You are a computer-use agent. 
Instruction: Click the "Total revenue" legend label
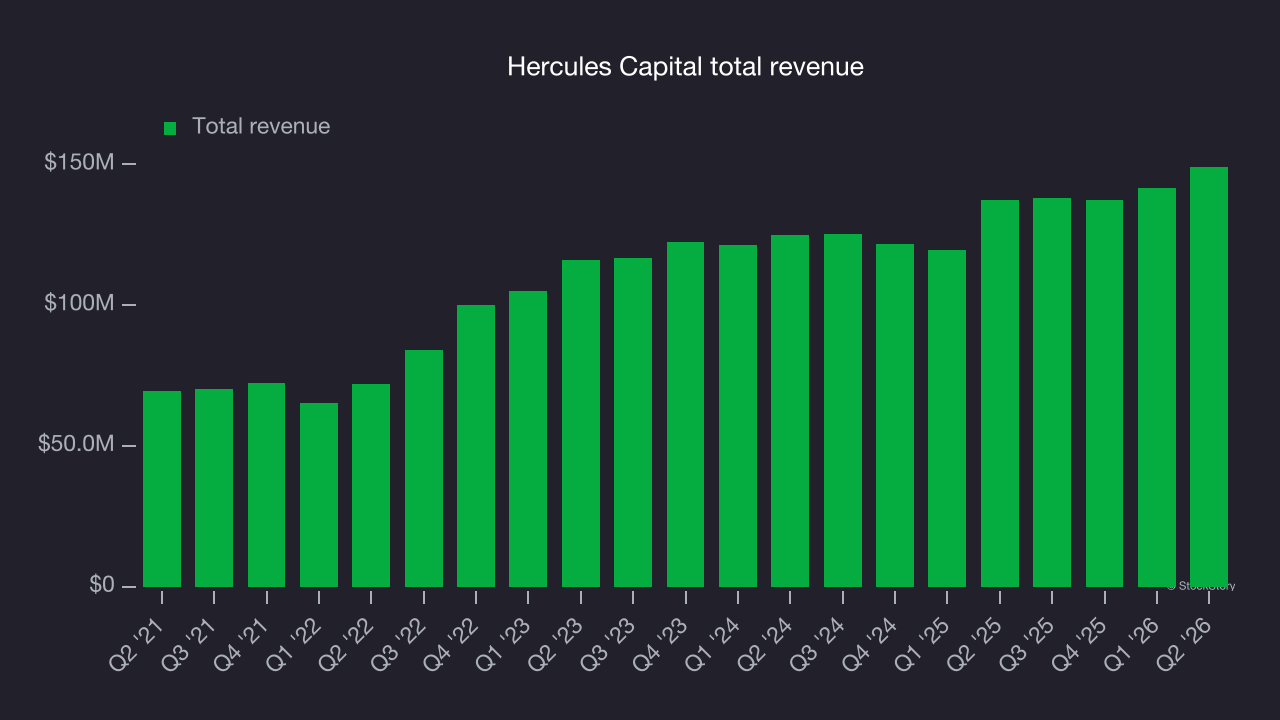pyautogui.click(x=261, y=126)
